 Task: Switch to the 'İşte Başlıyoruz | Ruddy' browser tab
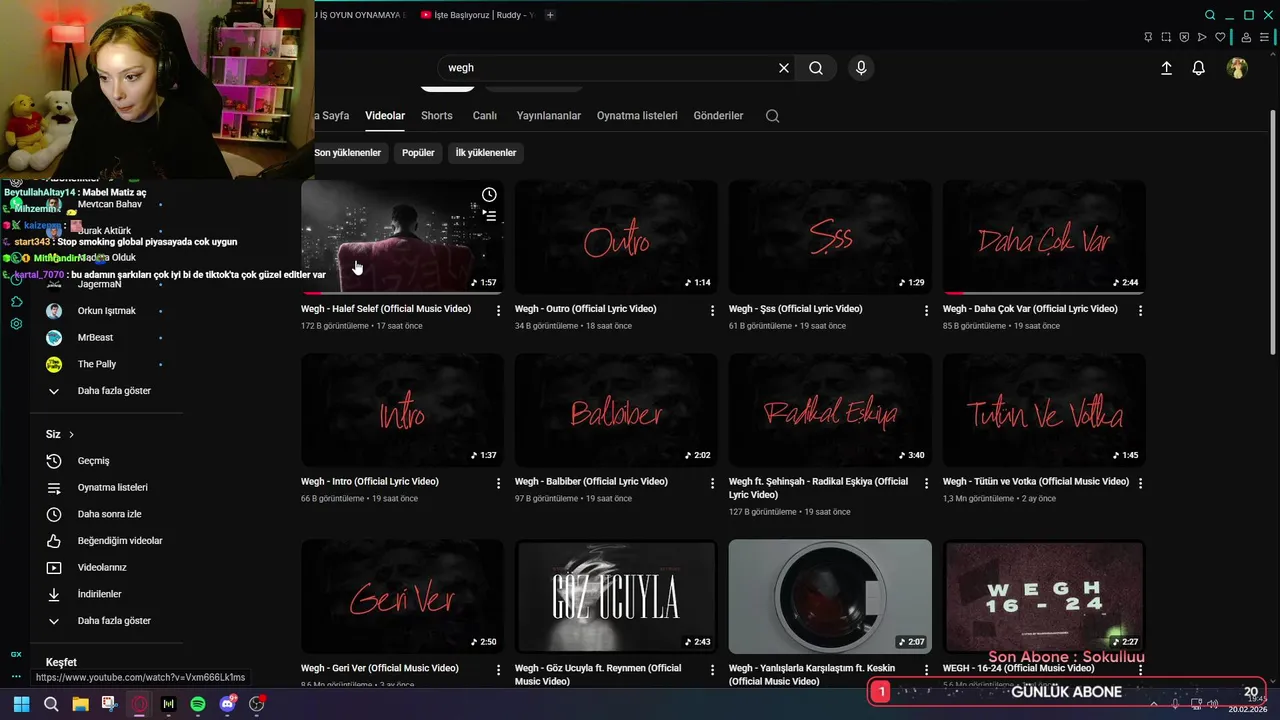[x=478, y=15]
